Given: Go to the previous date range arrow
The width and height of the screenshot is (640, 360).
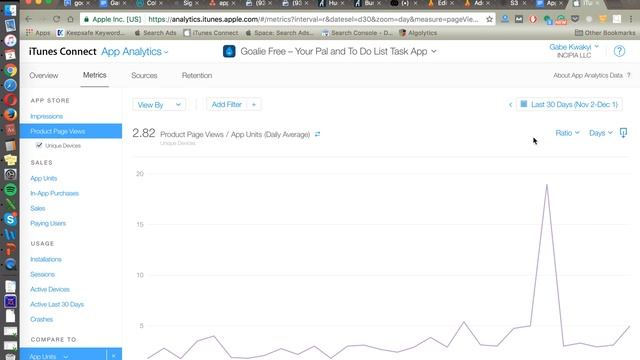Looking at the screenshot, I should (x=510, y=105).
